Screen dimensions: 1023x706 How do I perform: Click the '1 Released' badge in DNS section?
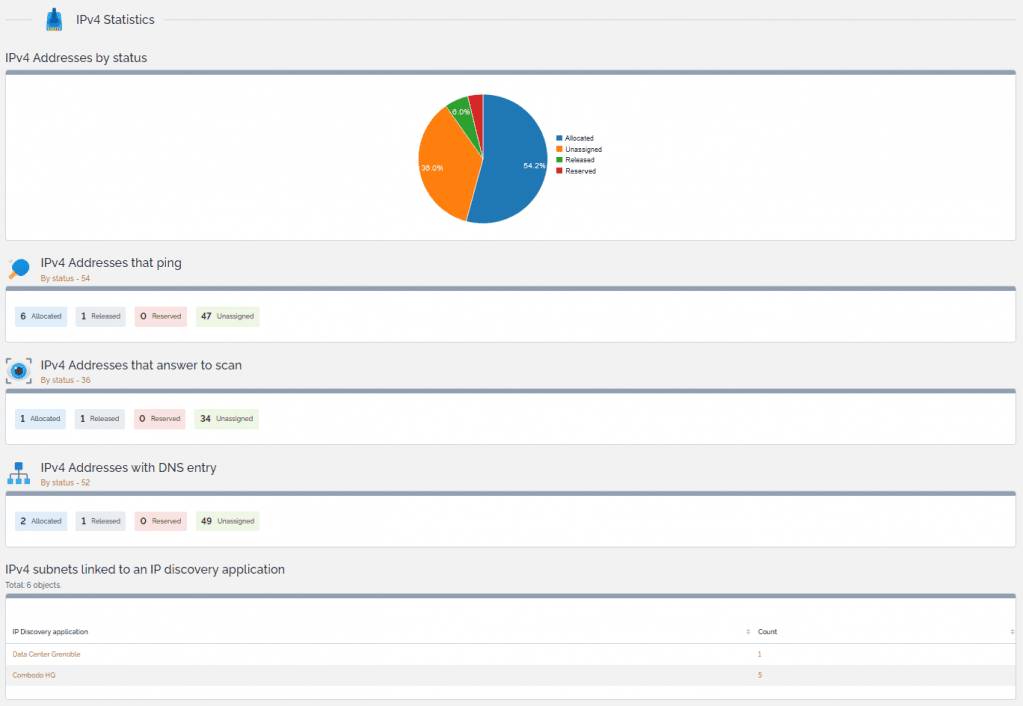point(99,520)
